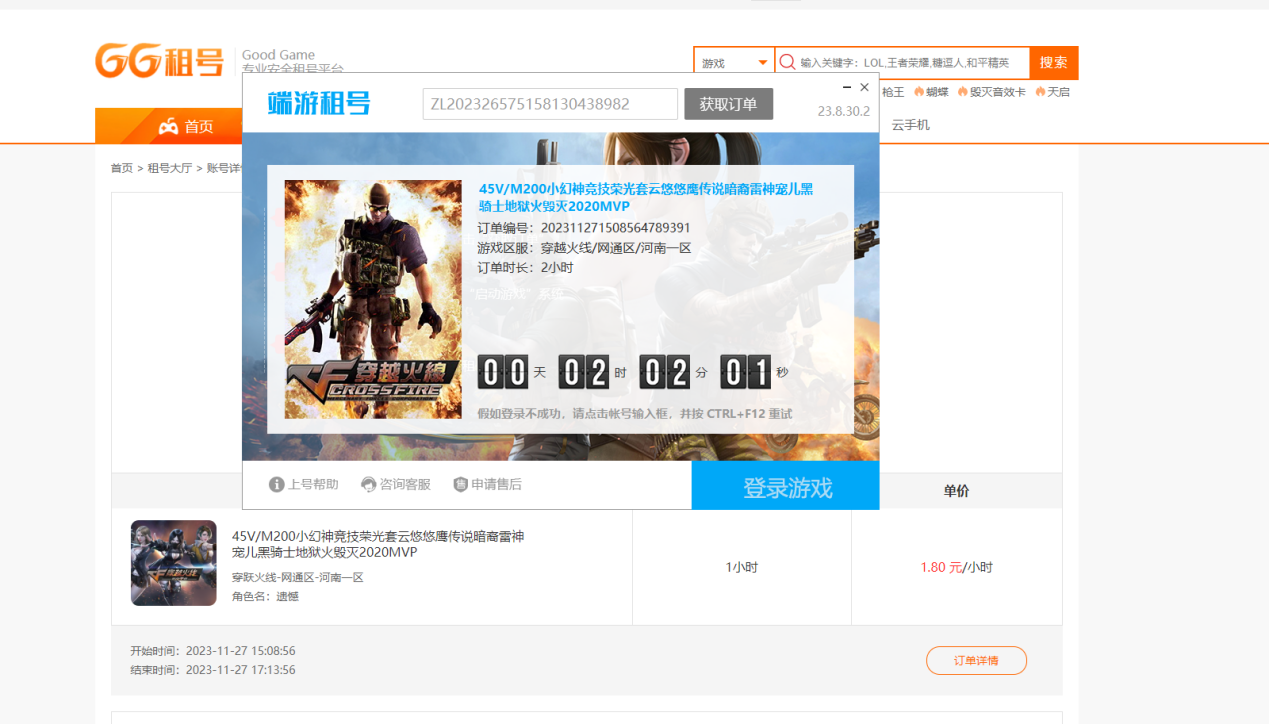Click the 申请售后 shield icon
The width and height of the screenshot is (1269, 724).
pos(460,485)
